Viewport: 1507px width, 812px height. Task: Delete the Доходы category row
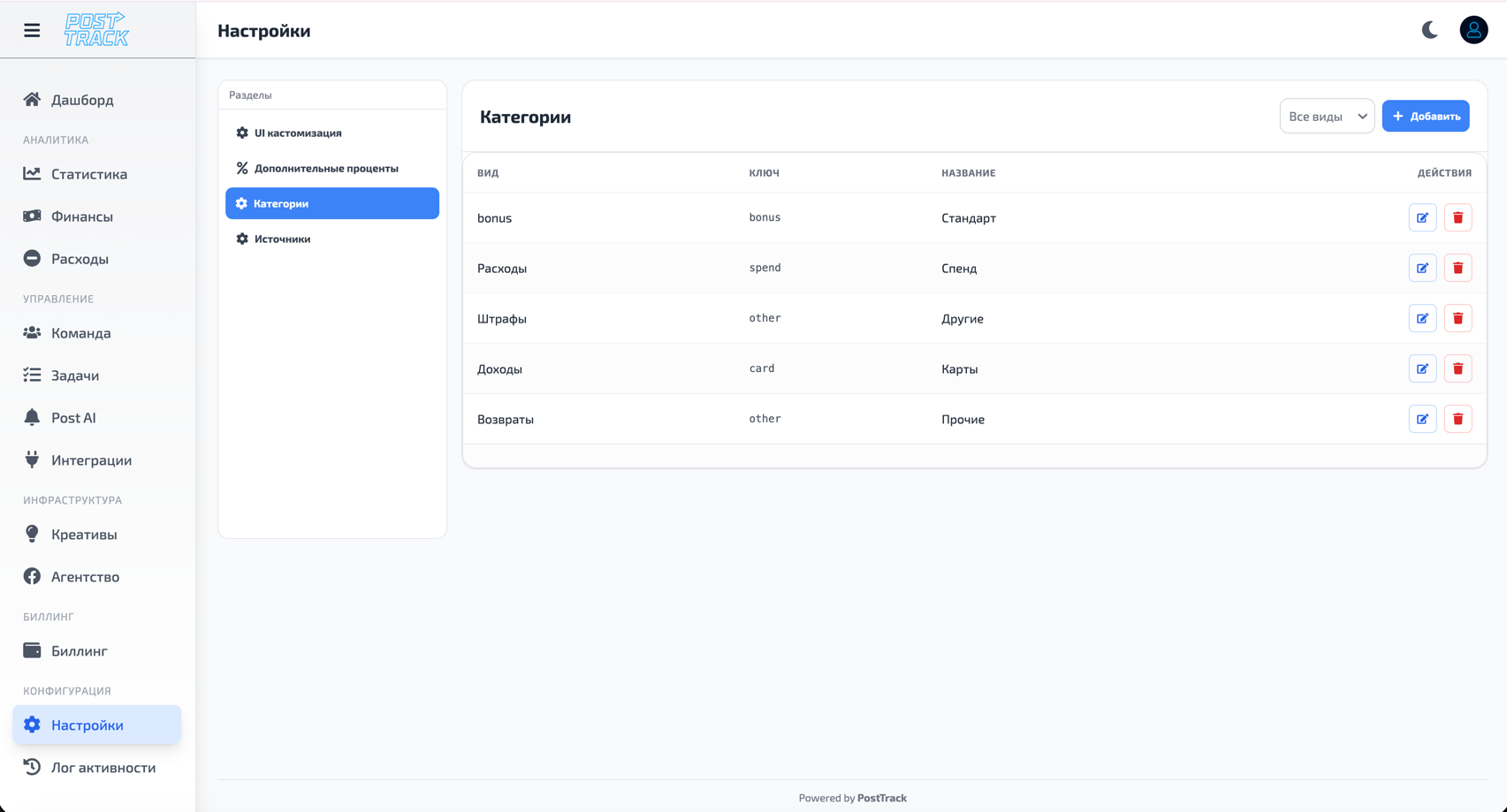1458,368
